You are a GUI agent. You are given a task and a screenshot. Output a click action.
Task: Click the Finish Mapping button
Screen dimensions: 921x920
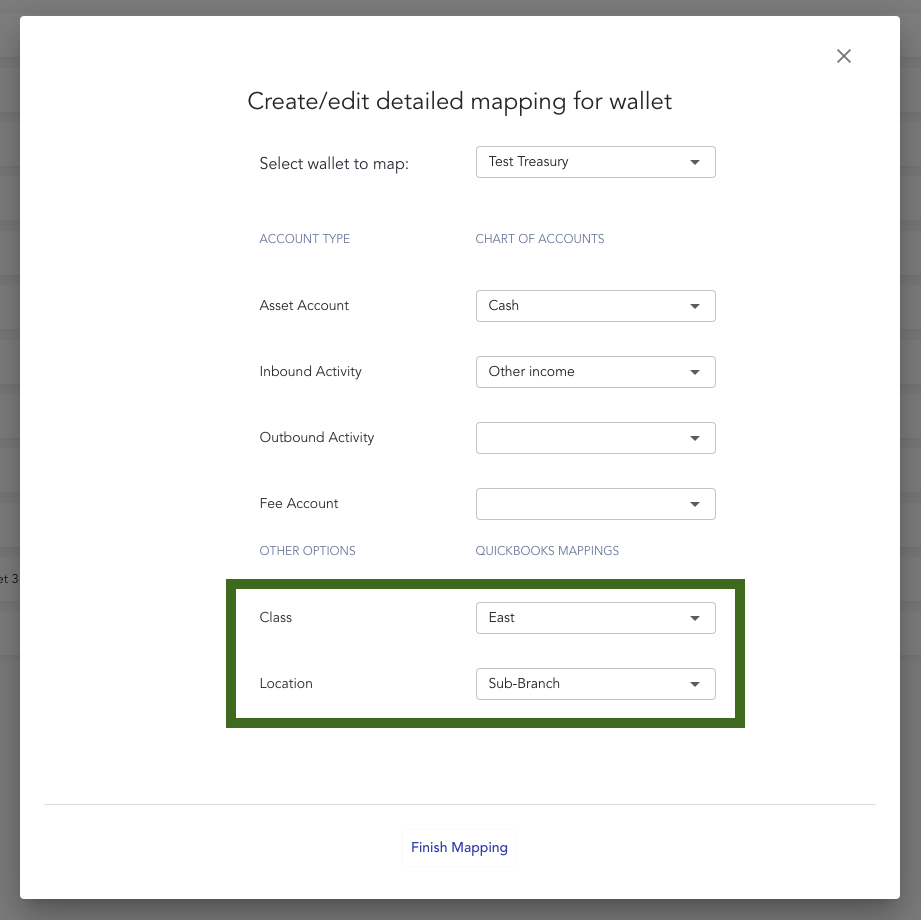tap(459, 847)
